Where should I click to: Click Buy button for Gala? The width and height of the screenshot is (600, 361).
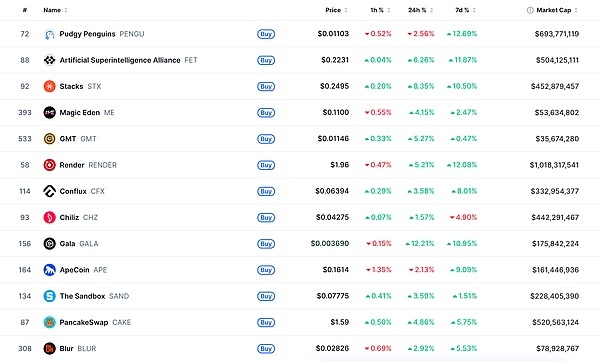click(266, 244)
